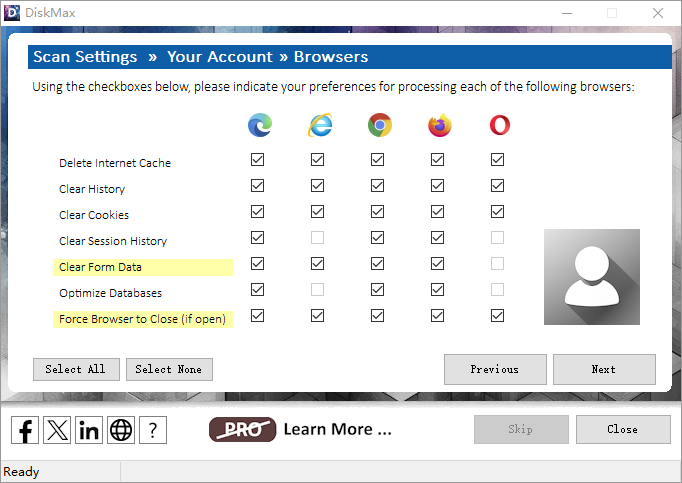The width and height of the screenshot is (682, 483).
Task: Toggle Delete Internet Cache for Firefox
Action: [438, 160]
